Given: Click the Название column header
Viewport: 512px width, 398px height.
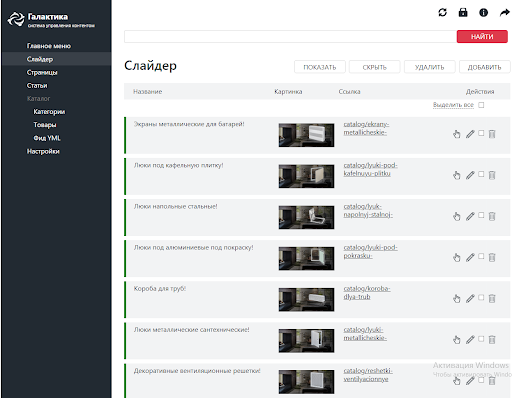Looking at the screenshot, I should coord(148,92).
